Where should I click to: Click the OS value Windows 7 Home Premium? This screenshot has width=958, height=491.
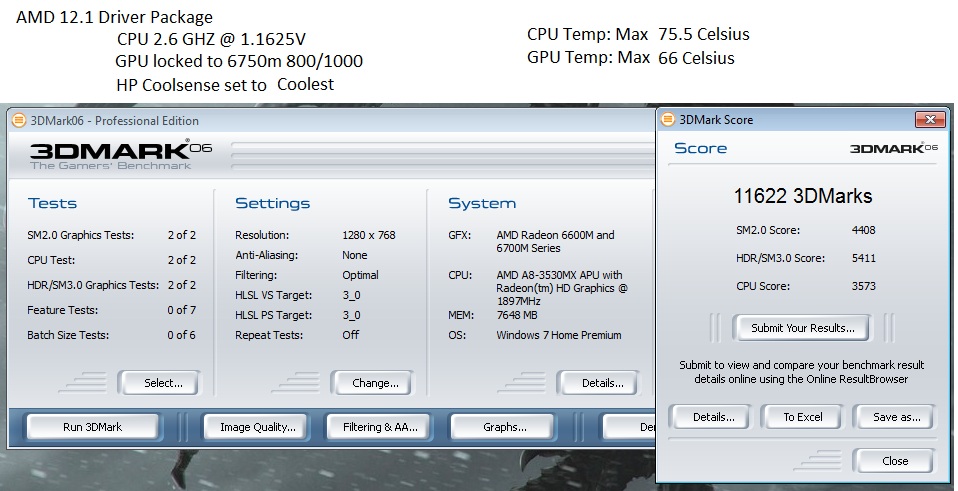[x=558, y=335]
